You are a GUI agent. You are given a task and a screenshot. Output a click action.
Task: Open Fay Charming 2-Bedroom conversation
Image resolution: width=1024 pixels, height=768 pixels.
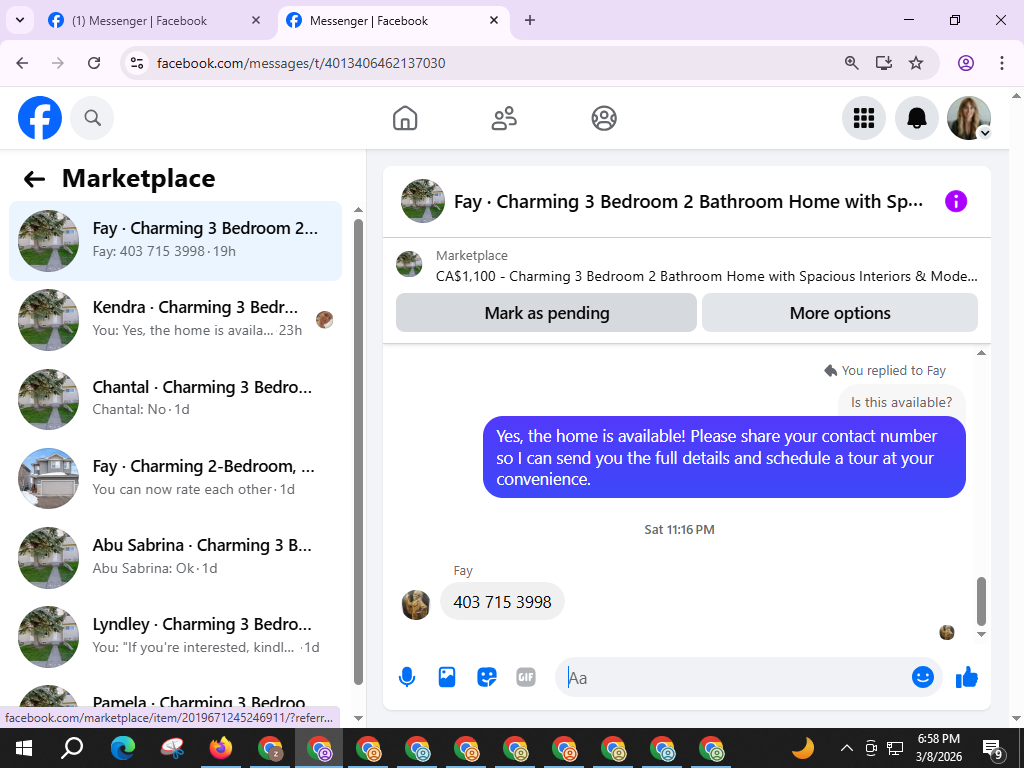tap(175, 477)
